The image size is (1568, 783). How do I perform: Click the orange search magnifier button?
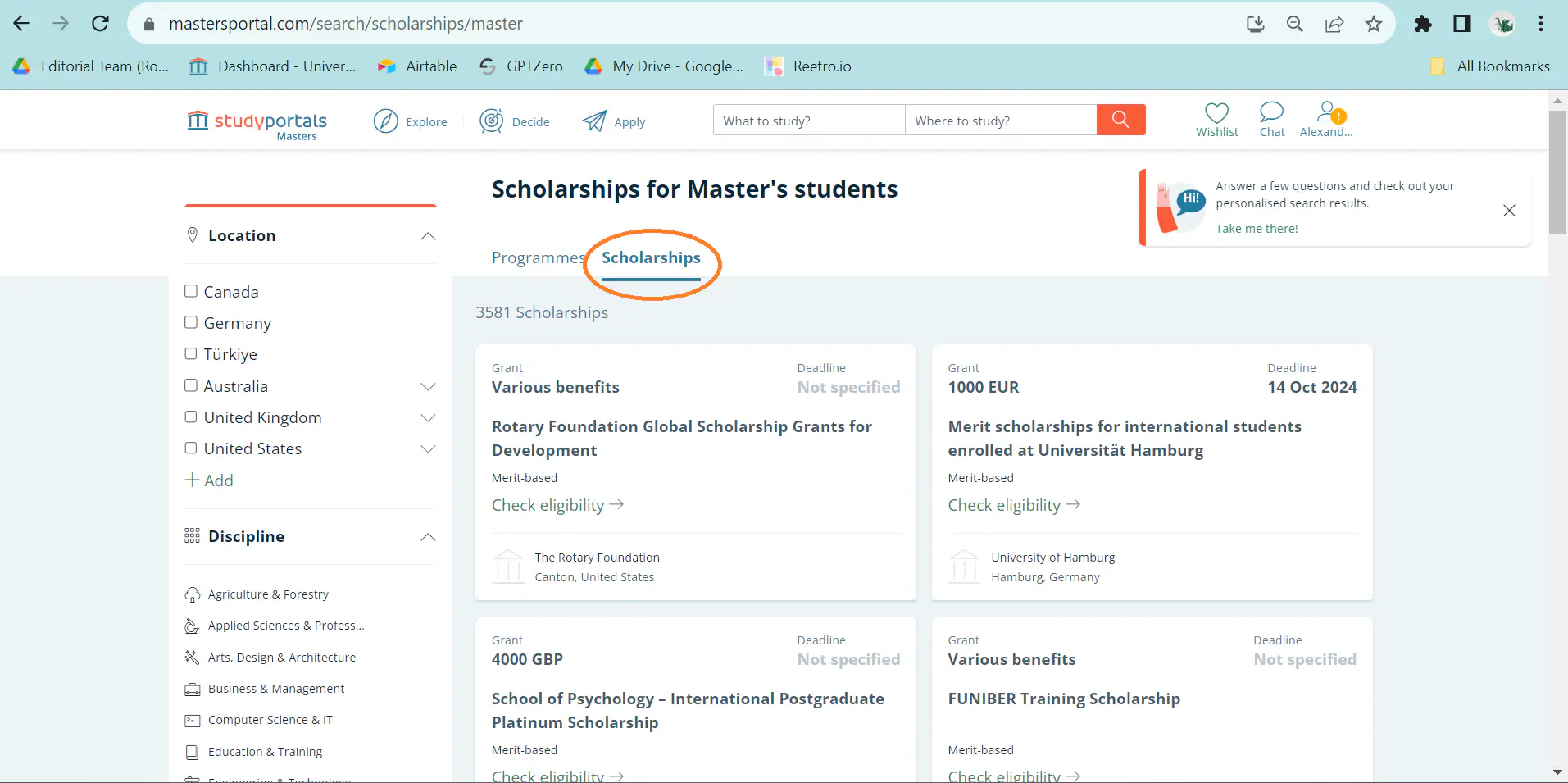click(1120, 120)
